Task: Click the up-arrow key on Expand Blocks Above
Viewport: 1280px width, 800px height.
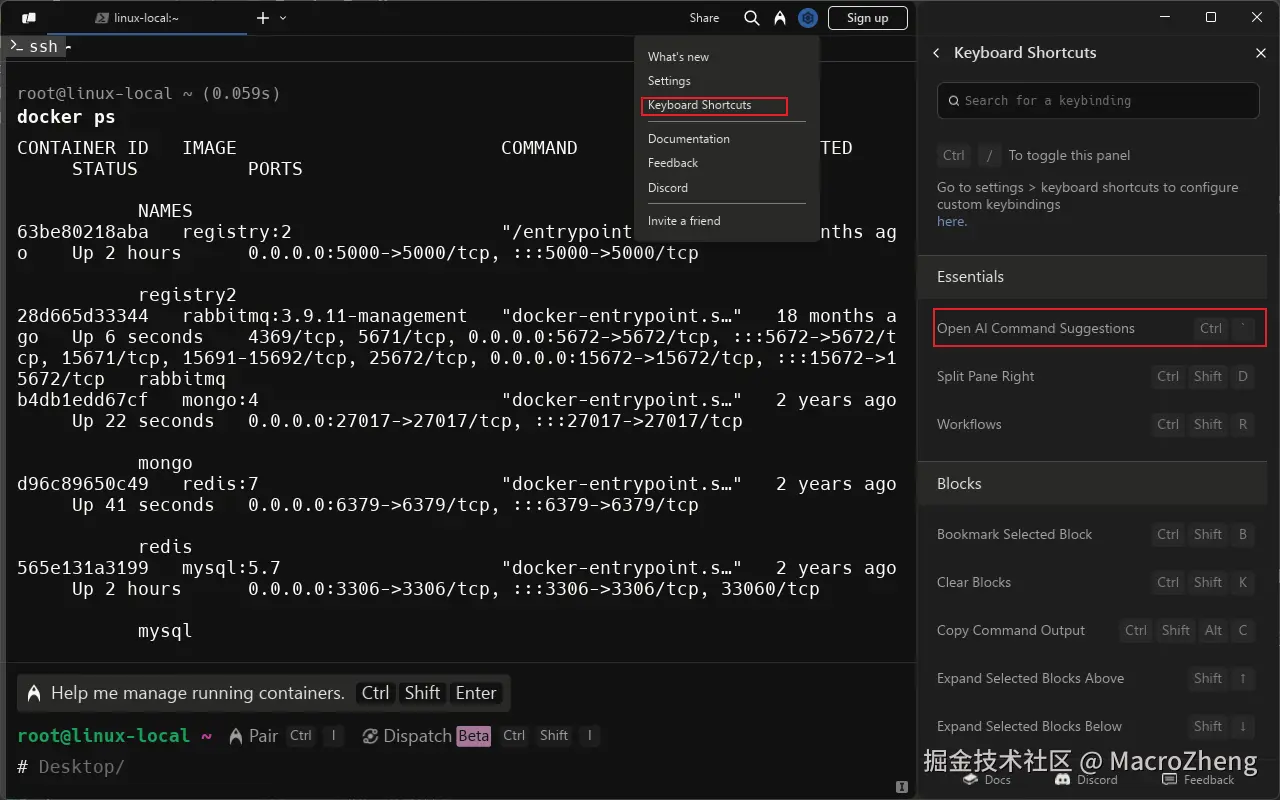Action: click(1243, 679)
